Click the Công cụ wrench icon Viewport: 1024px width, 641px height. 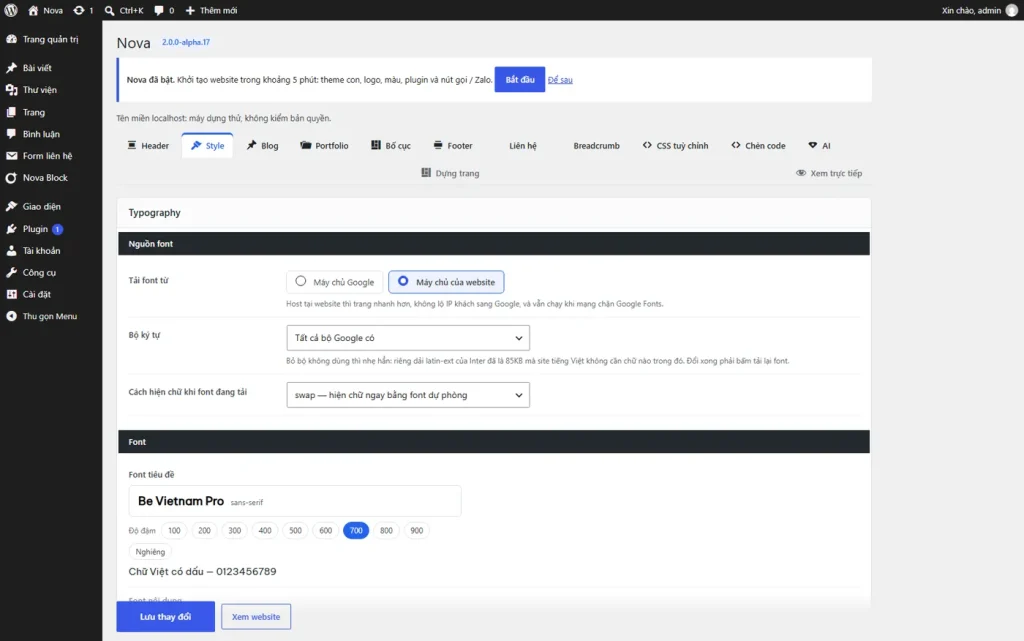12,273
